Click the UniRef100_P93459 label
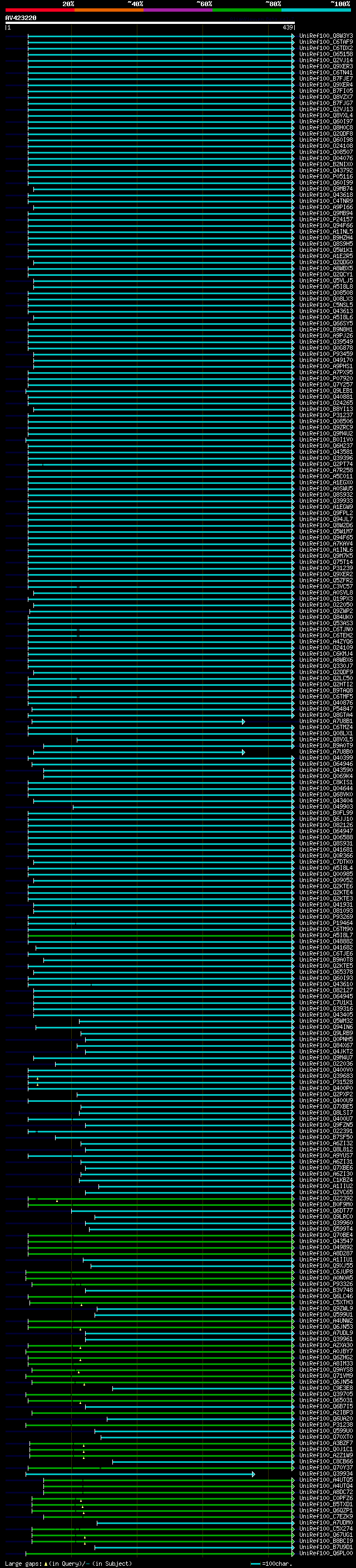The image size is (356, 1568). point(326,354)
